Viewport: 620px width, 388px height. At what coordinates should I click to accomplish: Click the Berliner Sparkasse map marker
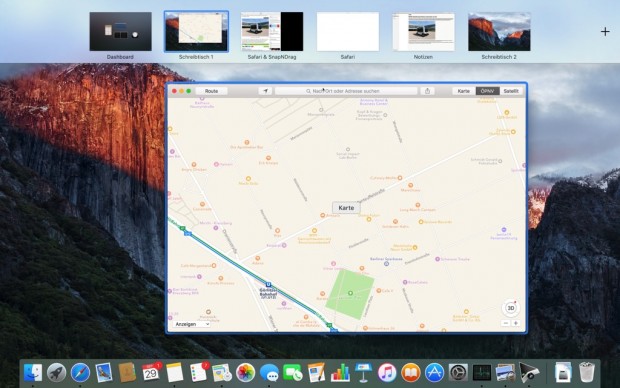tap(386, 263)
